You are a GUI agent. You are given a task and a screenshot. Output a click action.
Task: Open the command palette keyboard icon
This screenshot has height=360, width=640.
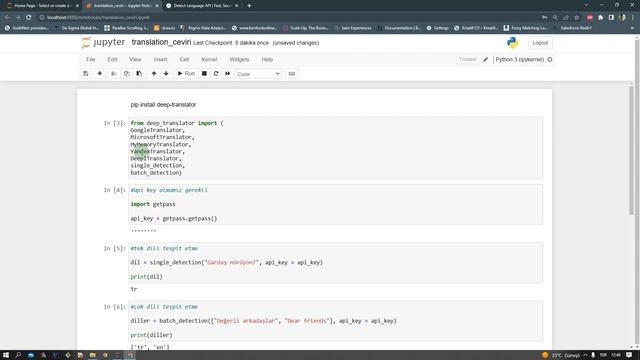(x=291, y=73)
